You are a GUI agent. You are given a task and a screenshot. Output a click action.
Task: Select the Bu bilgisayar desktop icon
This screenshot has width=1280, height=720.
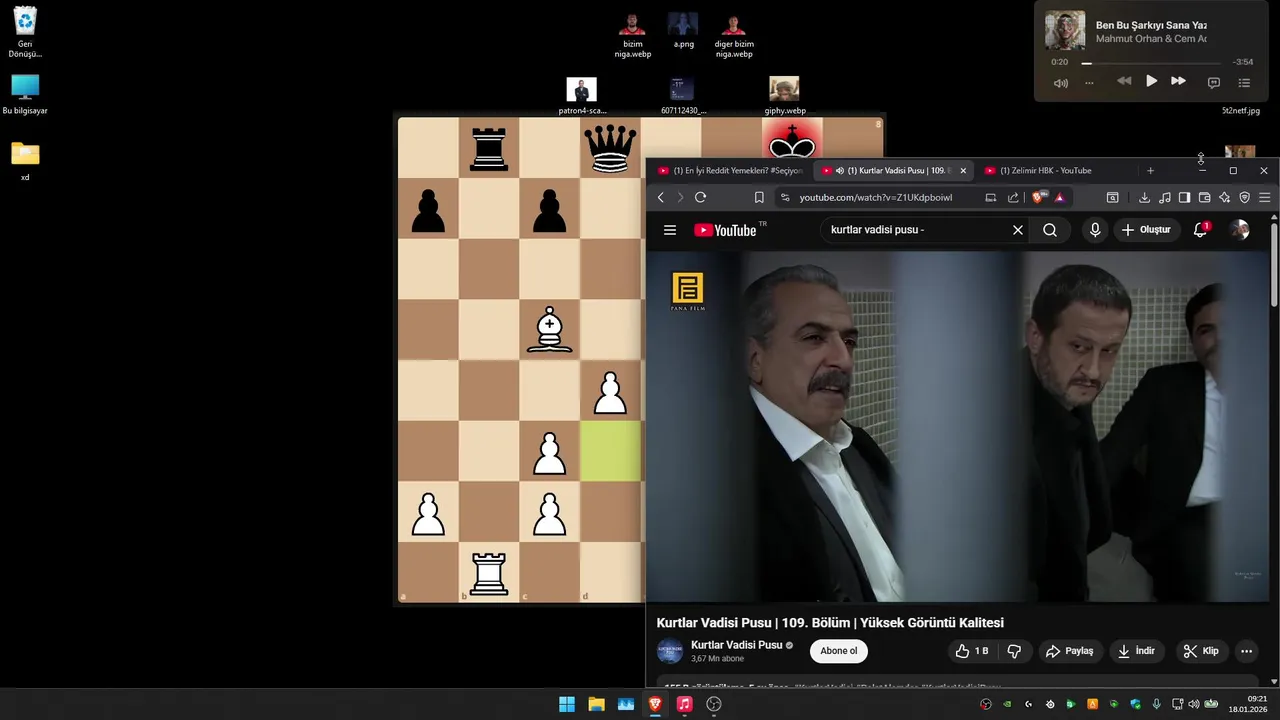(25, 95)
